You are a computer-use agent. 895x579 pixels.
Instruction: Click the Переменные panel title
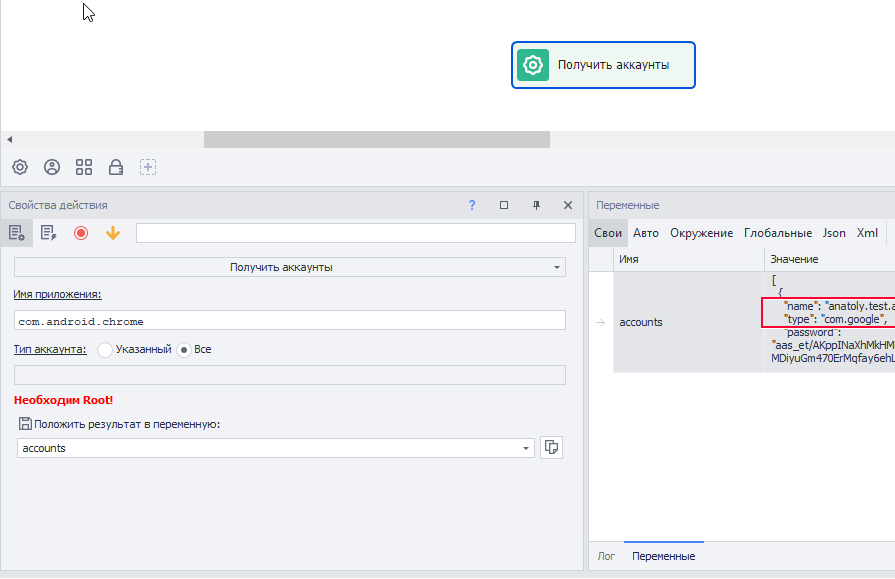pos(627,205)
